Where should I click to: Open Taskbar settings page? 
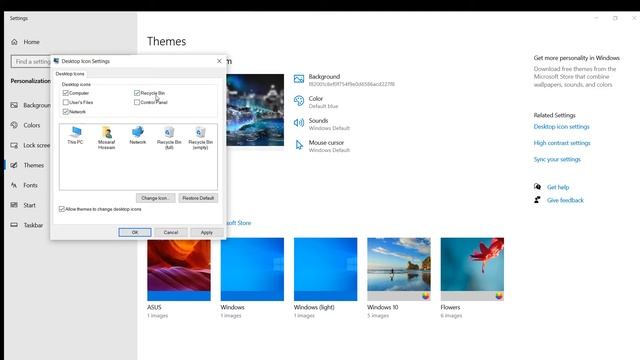click(33, 225)
